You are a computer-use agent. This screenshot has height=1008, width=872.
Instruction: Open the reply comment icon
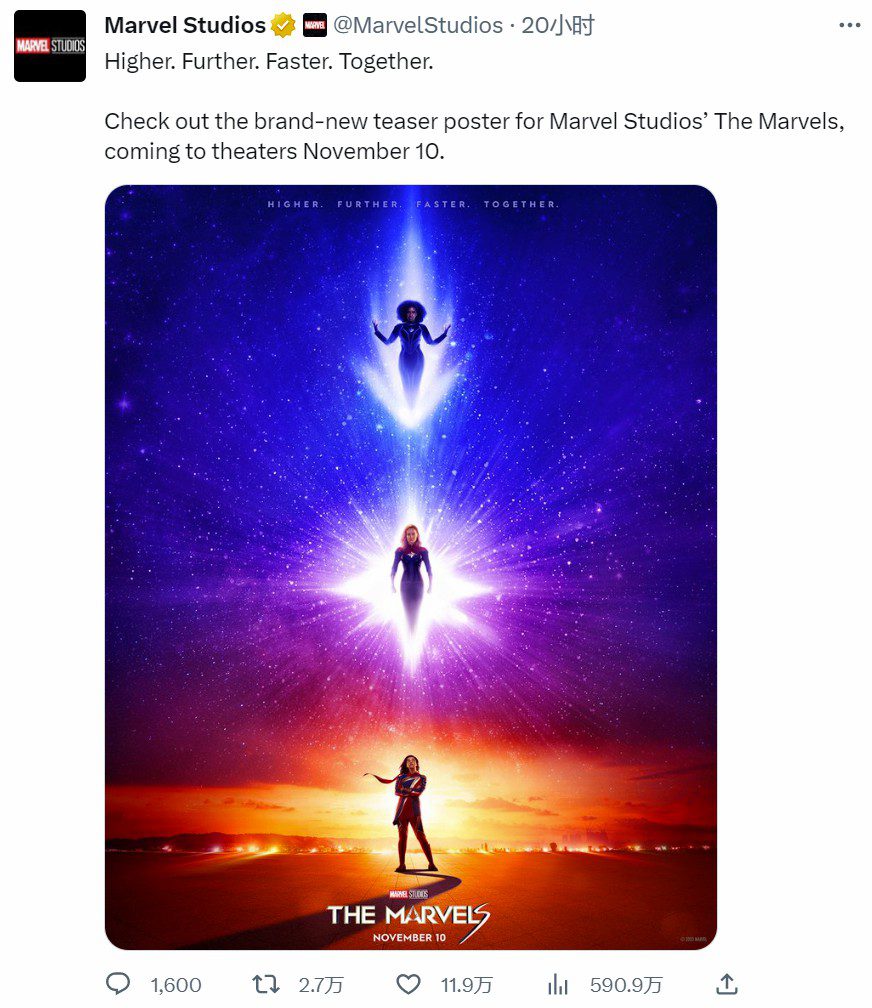(118, 984)
